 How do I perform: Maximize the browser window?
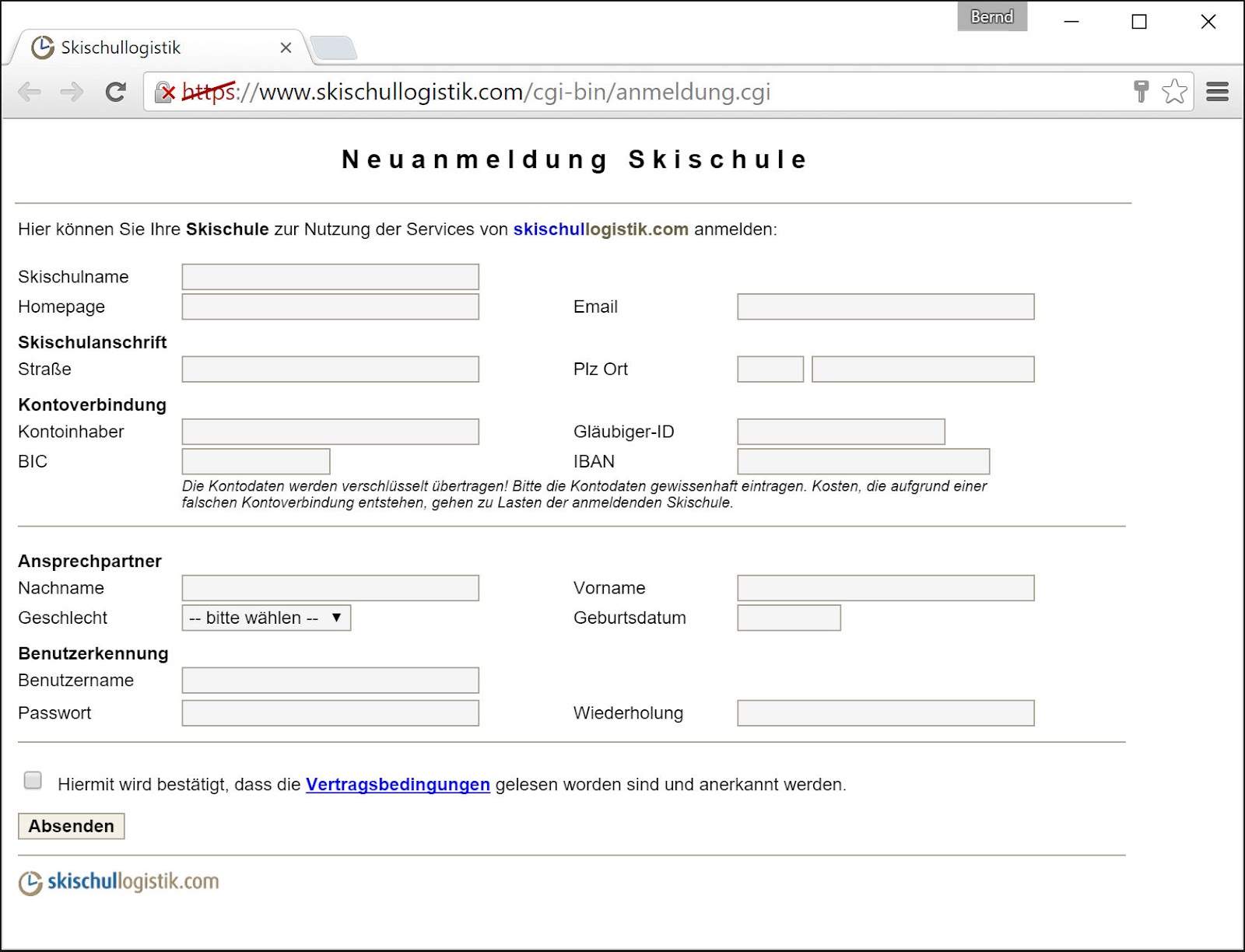[x=1139, y=21]
